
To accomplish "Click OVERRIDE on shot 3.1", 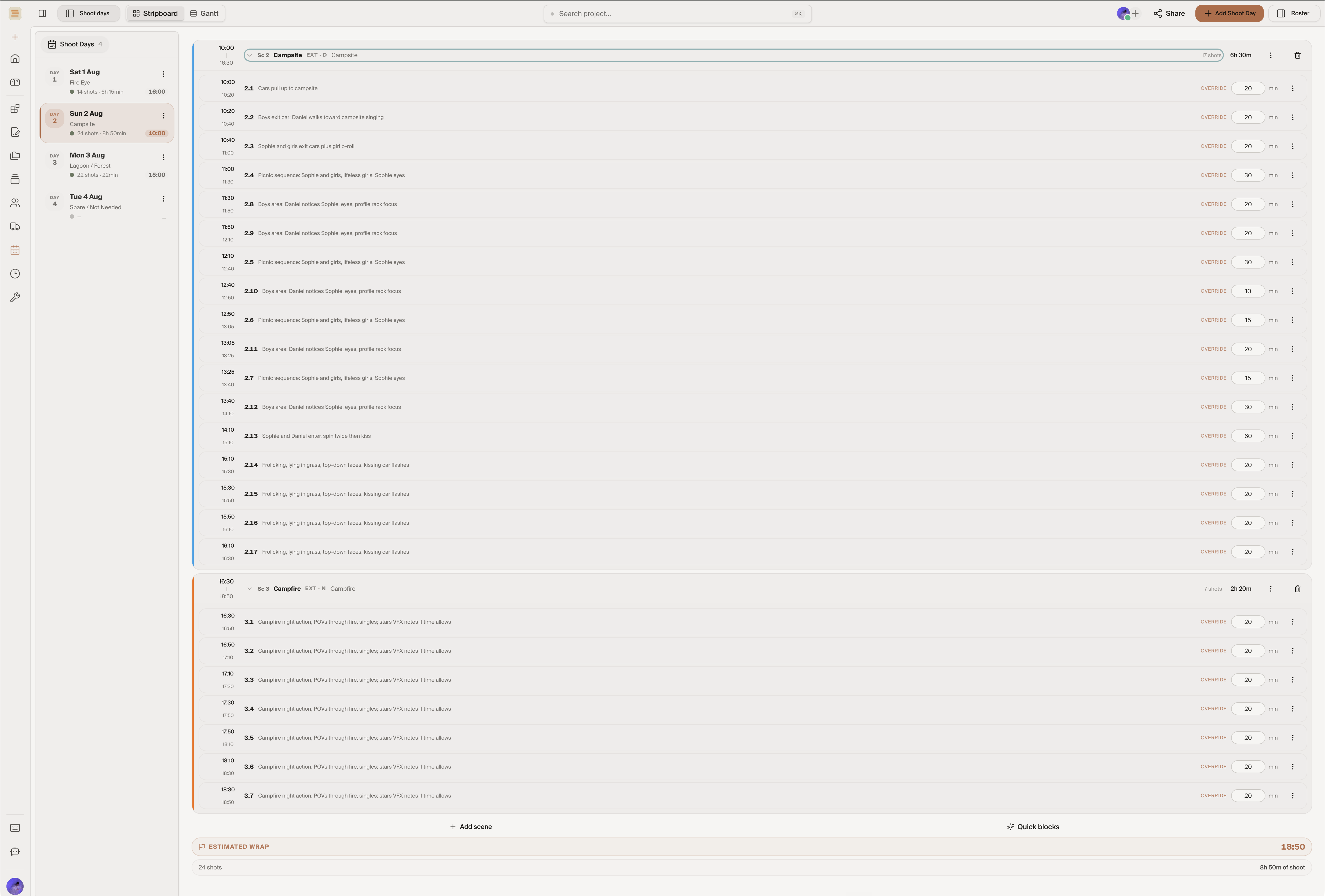I will click(1213, 622).
